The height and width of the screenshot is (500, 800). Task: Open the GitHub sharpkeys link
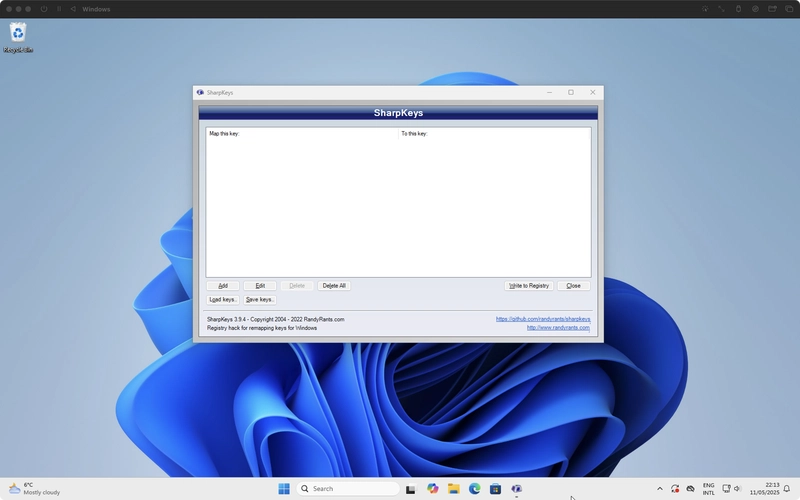coord(543,319)
